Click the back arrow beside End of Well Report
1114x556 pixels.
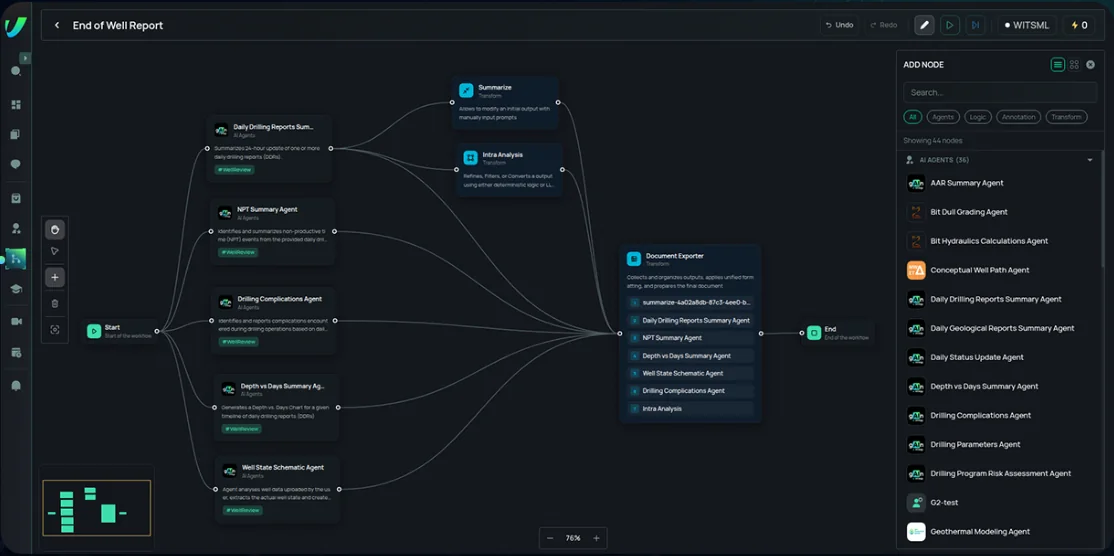click(57, 26)
